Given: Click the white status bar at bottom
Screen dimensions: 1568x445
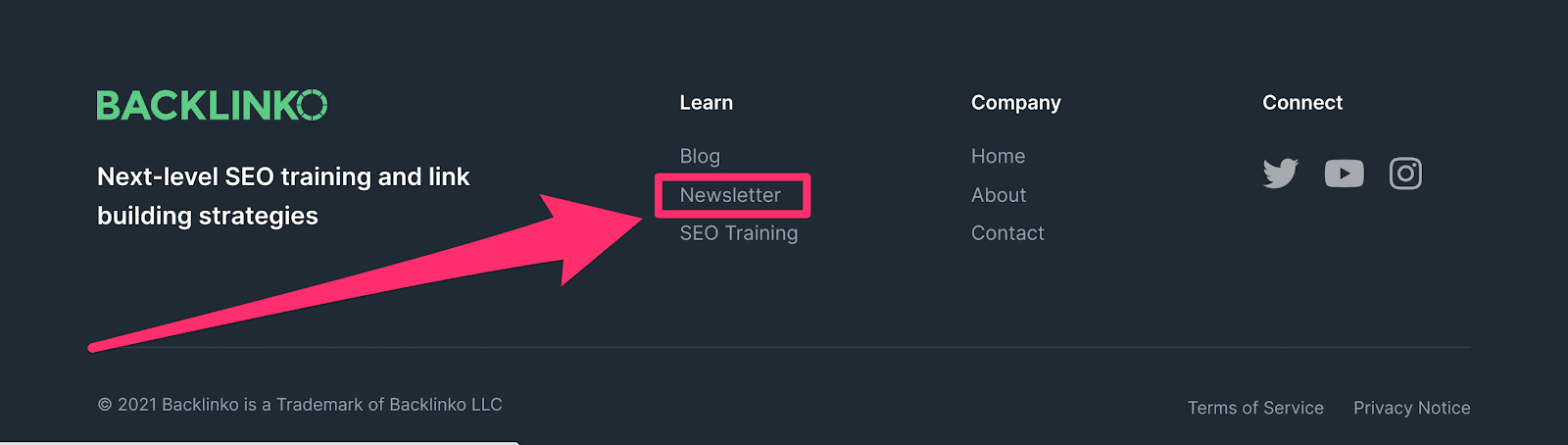Looking at the screenshot, I should (259, 443).
